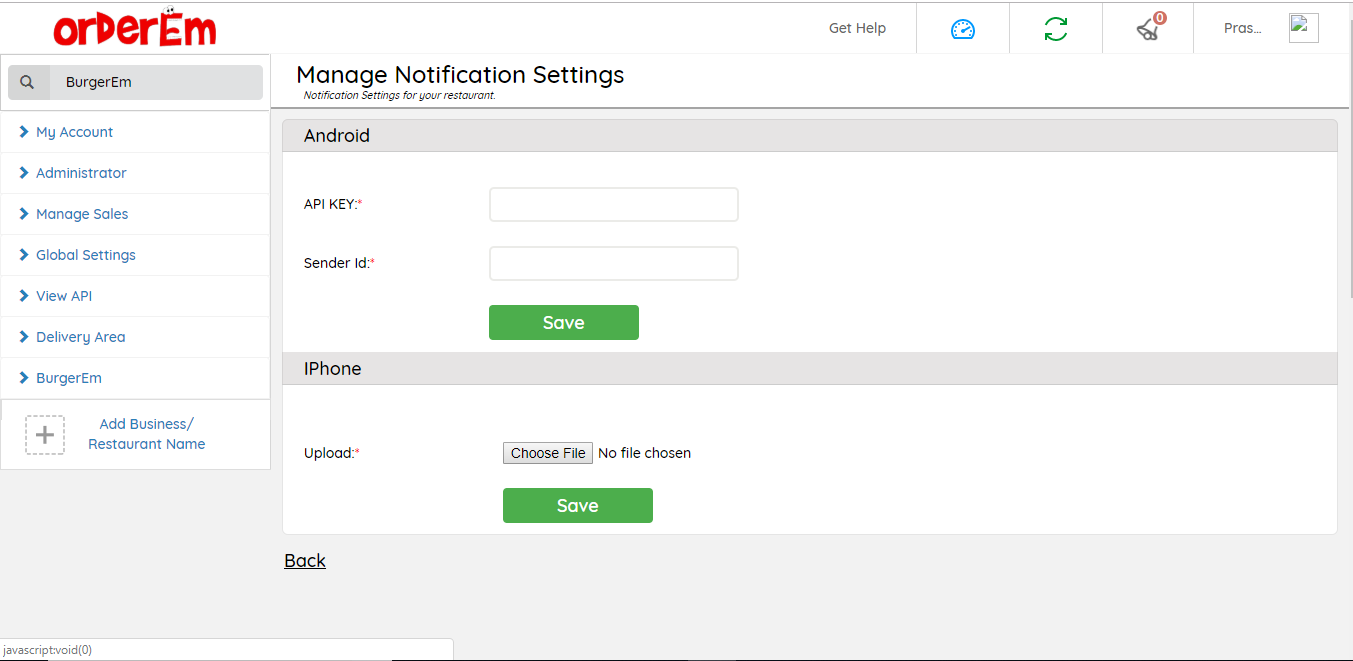Save the Android notification settings
Screen dimensions: 1353x661
click(563, 323)
